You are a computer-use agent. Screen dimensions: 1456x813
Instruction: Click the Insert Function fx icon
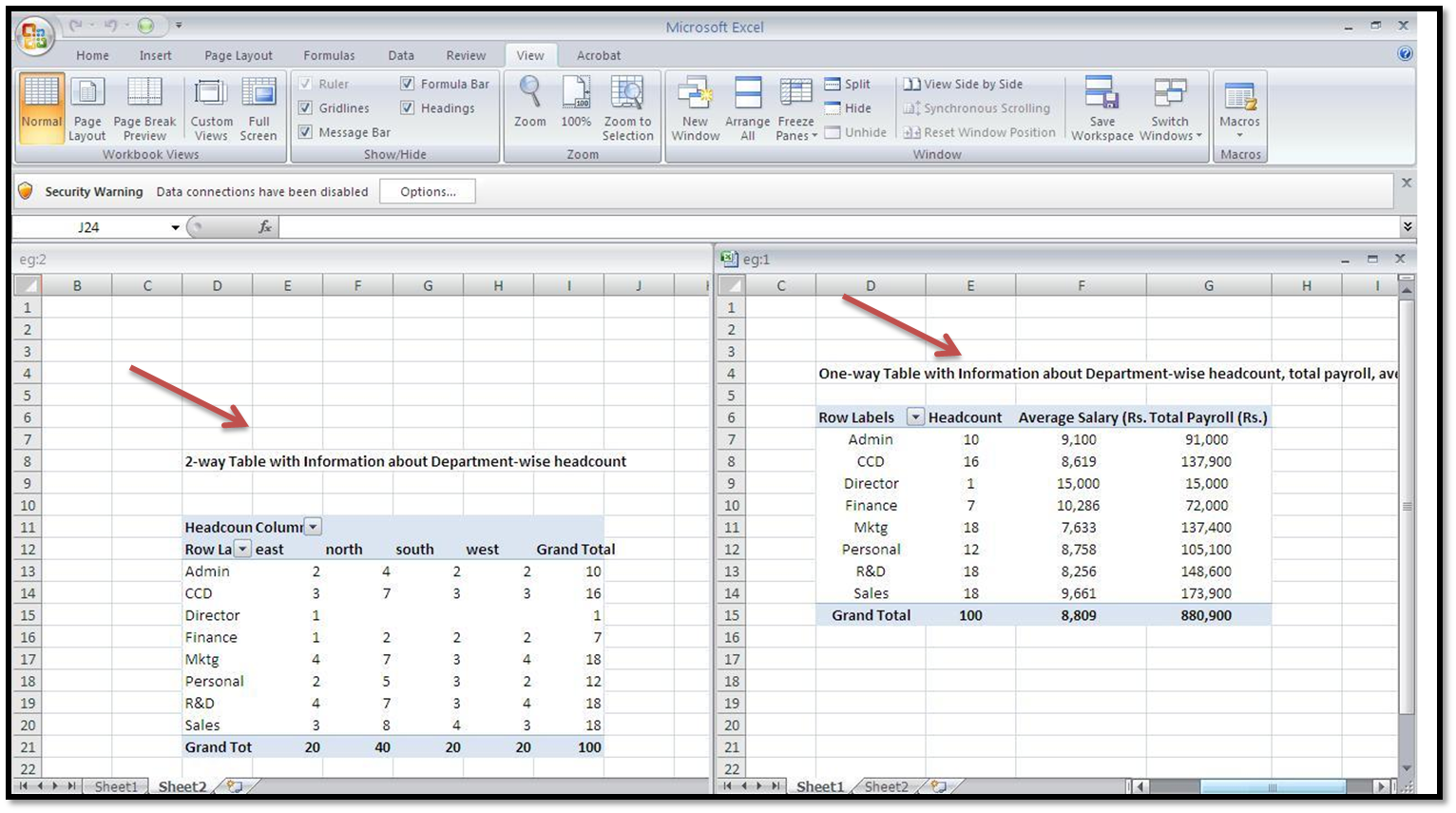(265, 227)
